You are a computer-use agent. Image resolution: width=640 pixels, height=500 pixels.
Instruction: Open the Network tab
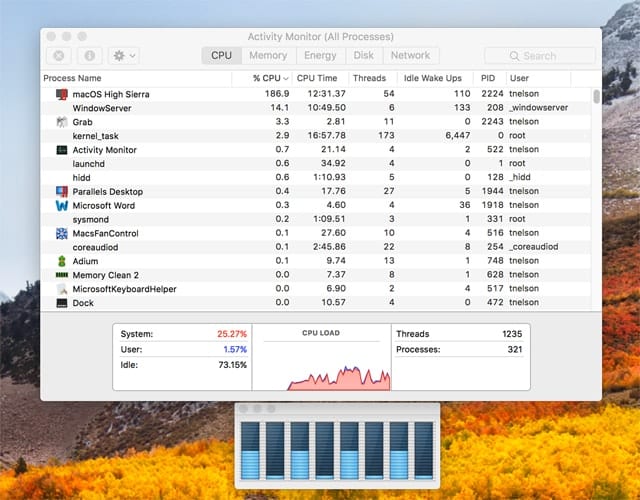click(410, 56)
